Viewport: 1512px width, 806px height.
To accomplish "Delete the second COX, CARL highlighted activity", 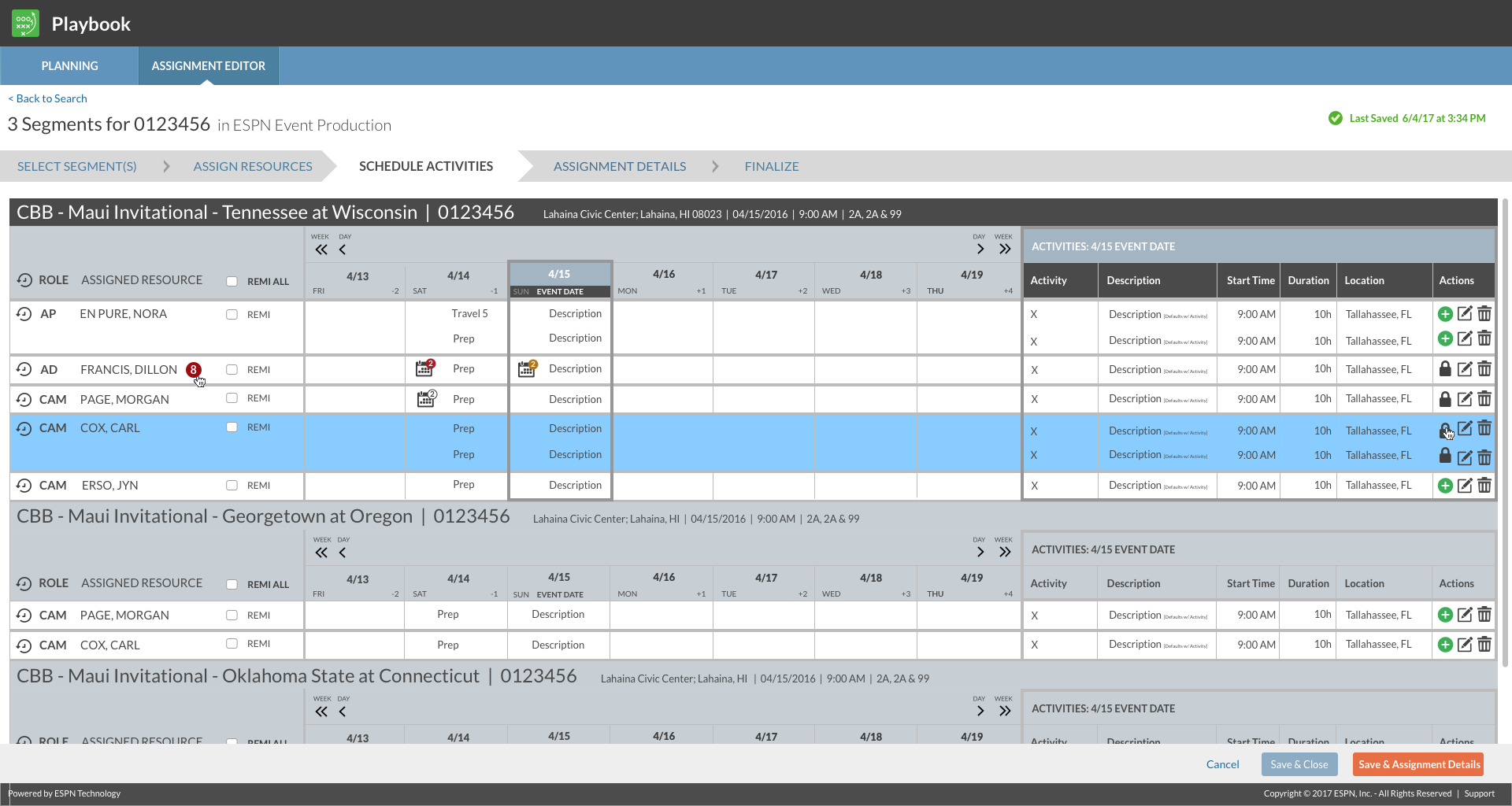I will [x=1484, y=457].
